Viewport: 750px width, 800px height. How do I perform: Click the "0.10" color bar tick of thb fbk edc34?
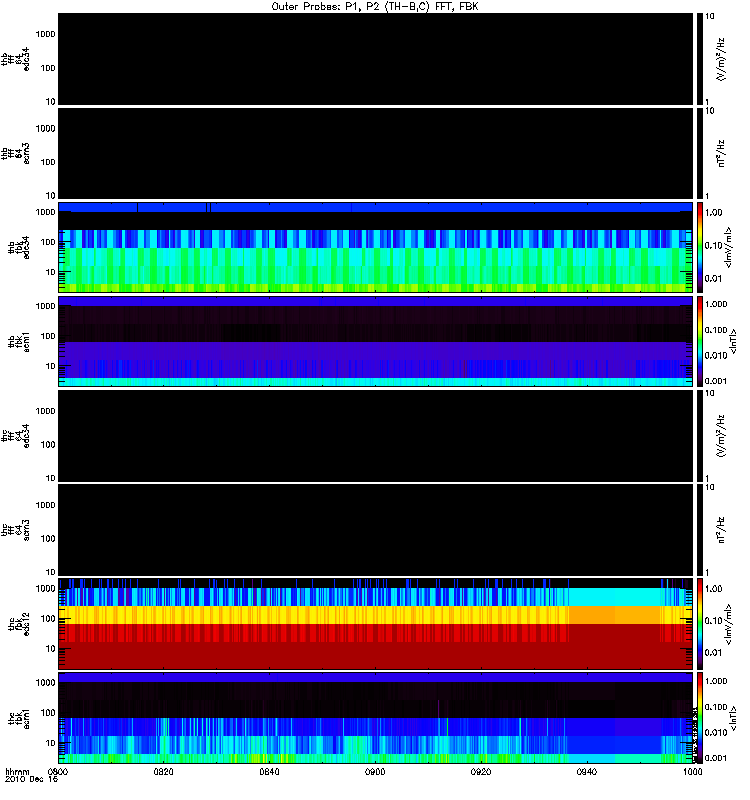click(714, 246)
